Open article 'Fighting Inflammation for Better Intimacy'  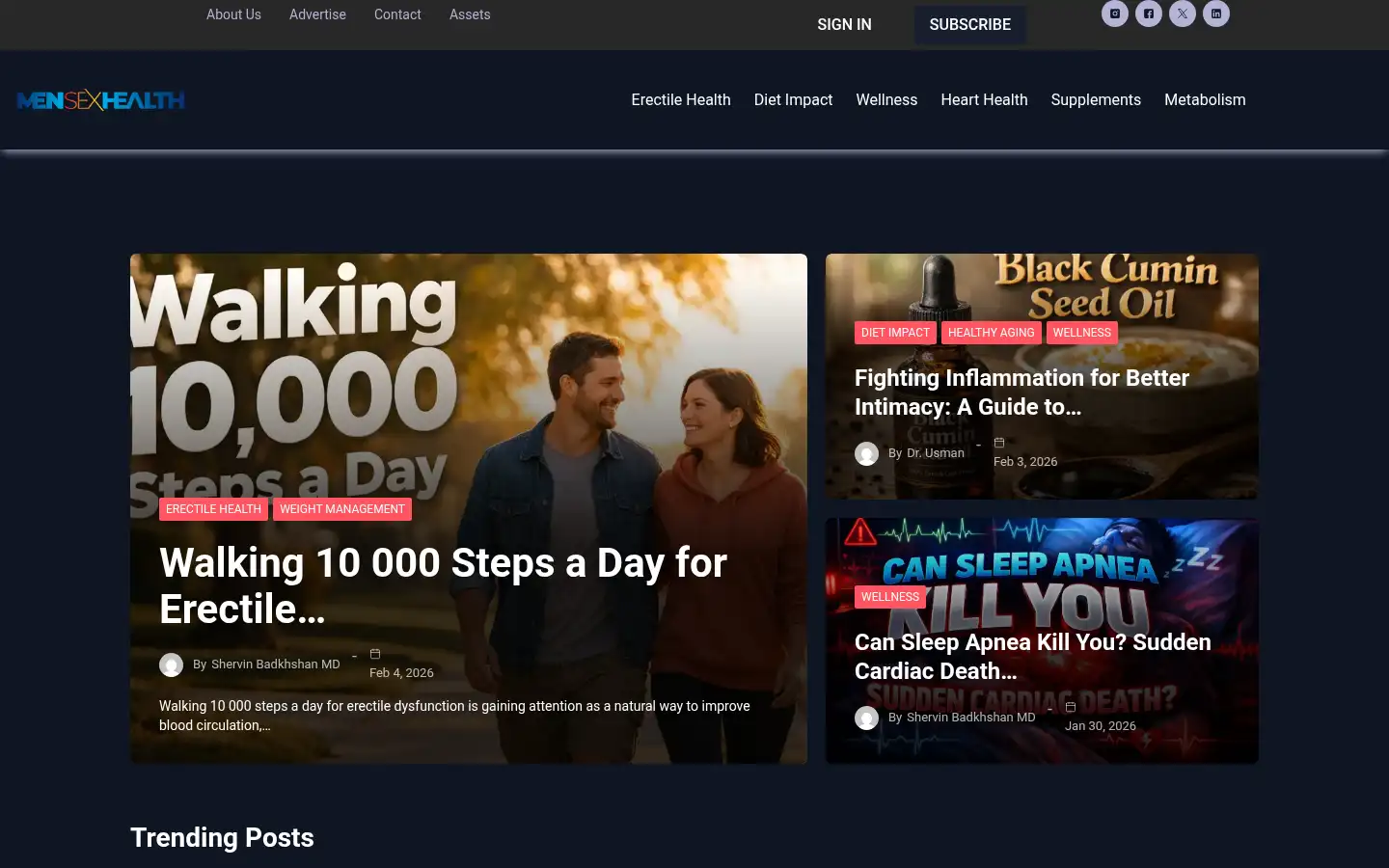click(x=1021, y=393)
